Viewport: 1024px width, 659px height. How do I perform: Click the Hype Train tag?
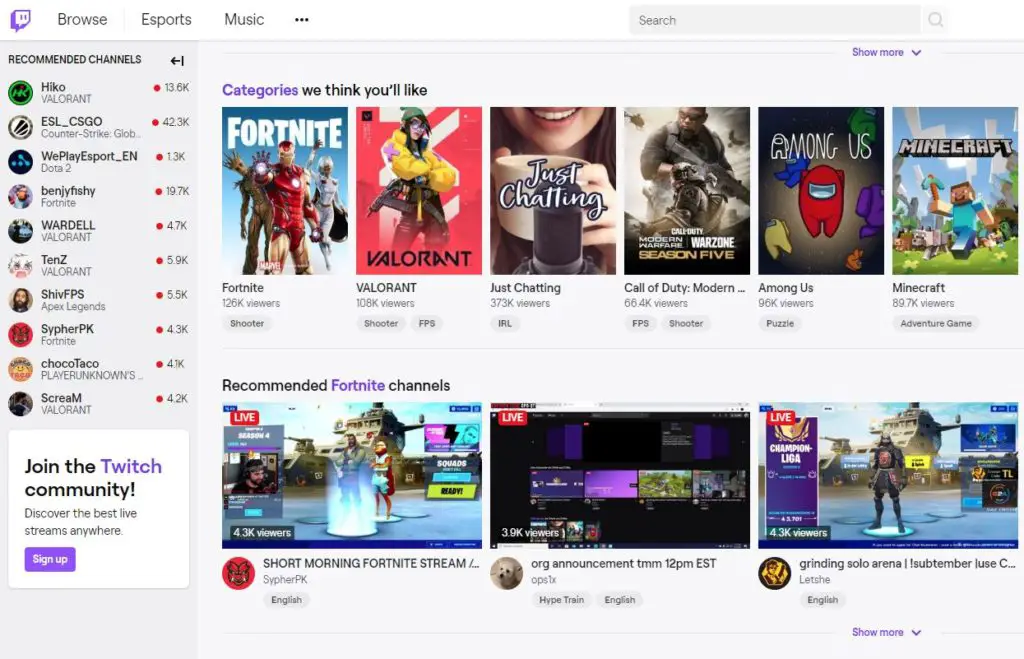562,600
